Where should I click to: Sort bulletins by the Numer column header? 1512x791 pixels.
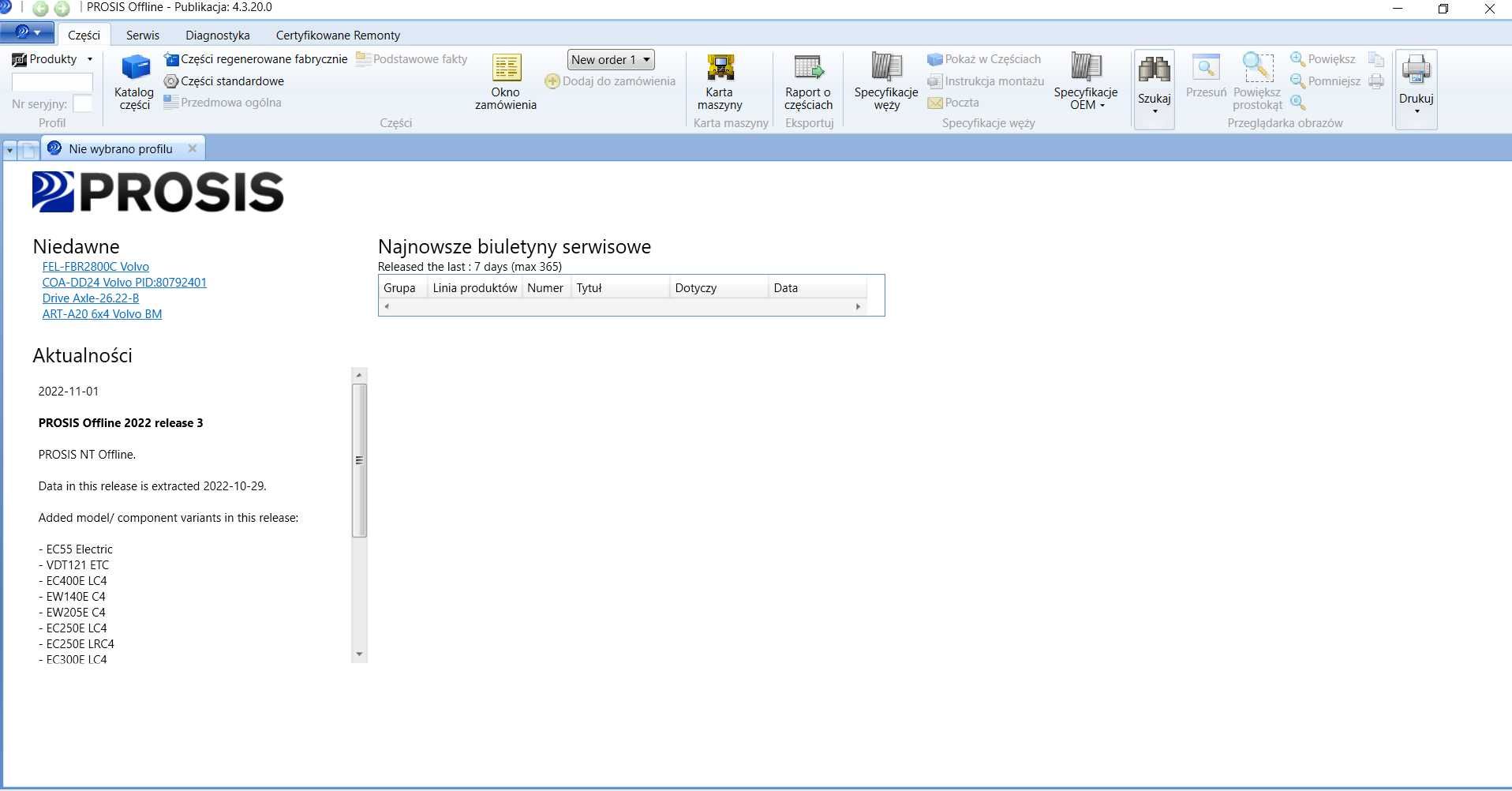click(546, 288)
